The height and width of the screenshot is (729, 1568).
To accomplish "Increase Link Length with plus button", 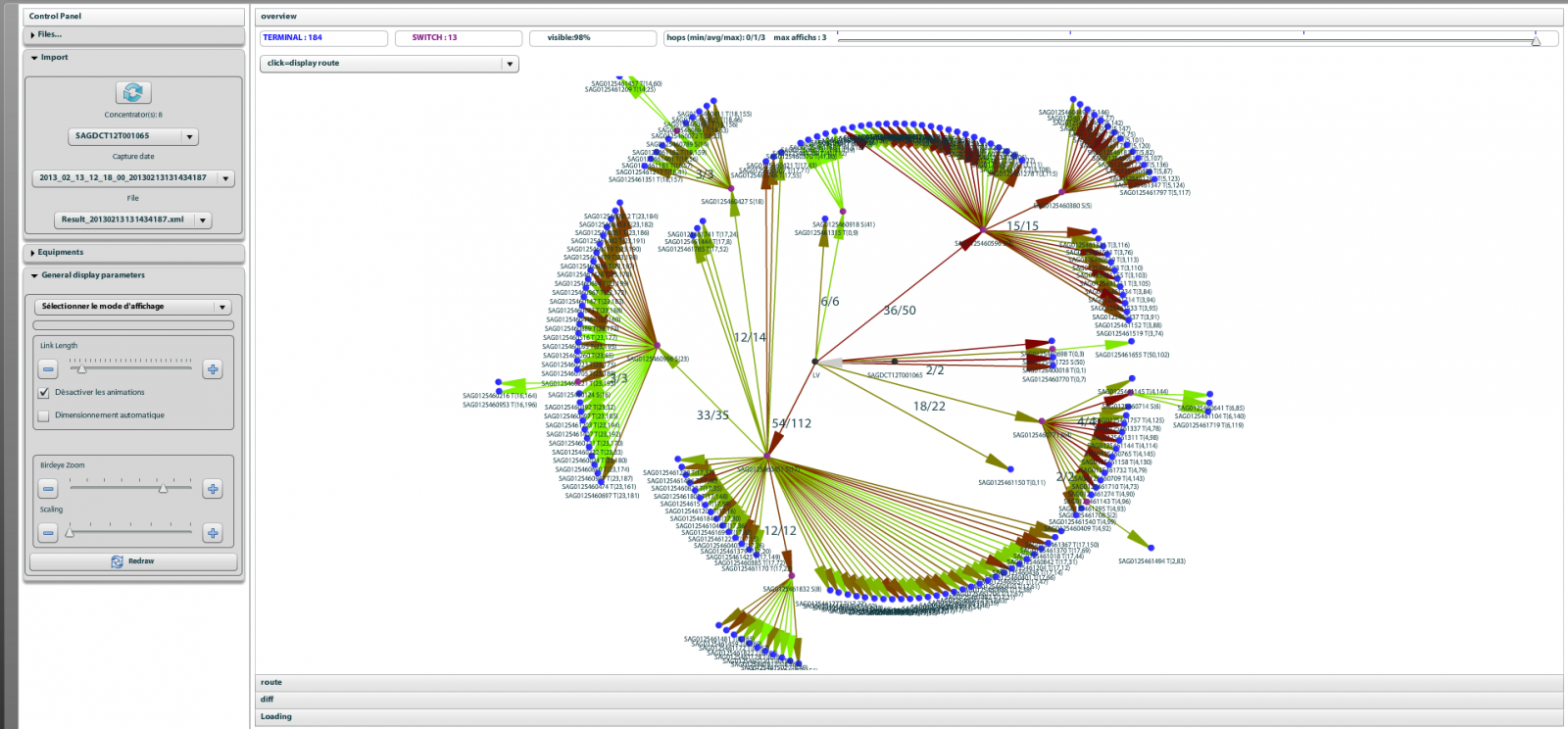I will 213,369.
